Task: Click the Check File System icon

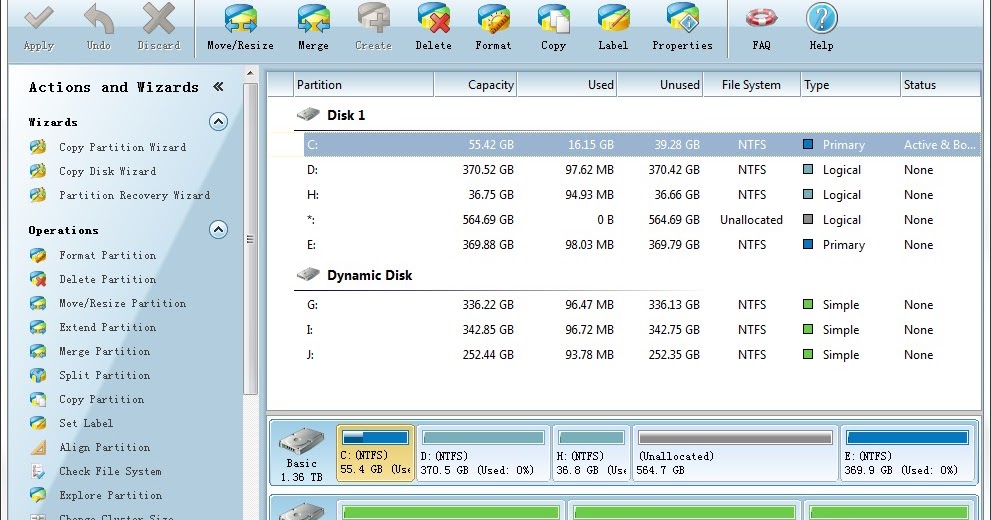Action: point(38,471)
